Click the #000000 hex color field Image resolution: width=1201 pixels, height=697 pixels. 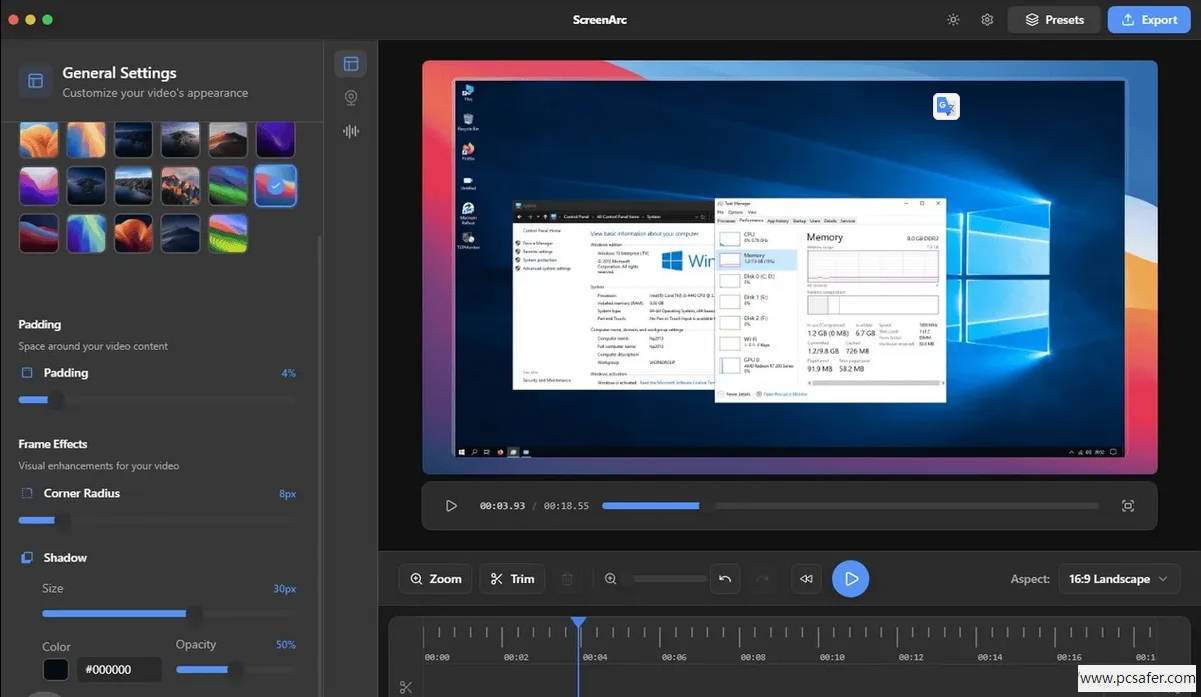[119, 670]
